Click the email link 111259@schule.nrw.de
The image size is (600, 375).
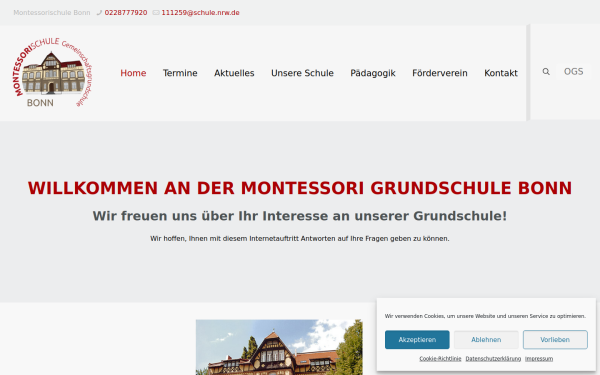201,13
